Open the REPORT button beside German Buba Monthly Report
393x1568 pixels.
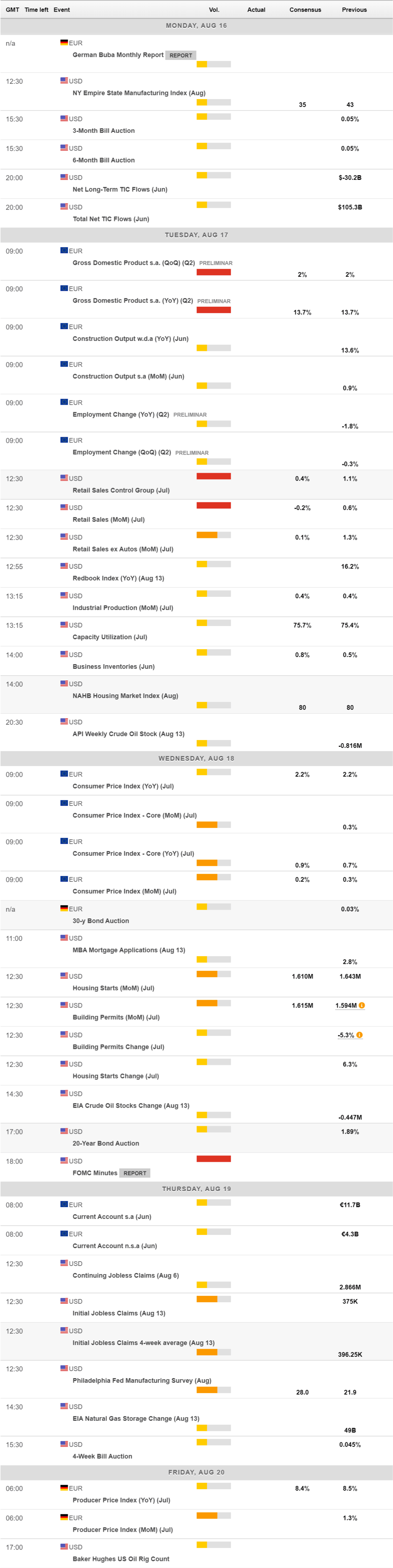tap(180, 55)
